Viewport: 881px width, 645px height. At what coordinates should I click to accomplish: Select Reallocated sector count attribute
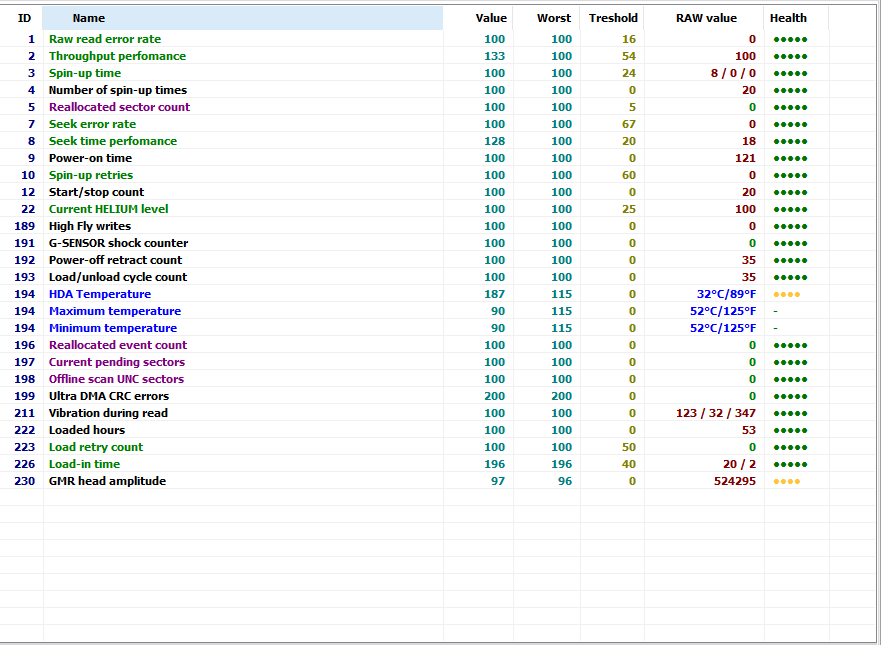pyautogui.click(x=120, y=107)
